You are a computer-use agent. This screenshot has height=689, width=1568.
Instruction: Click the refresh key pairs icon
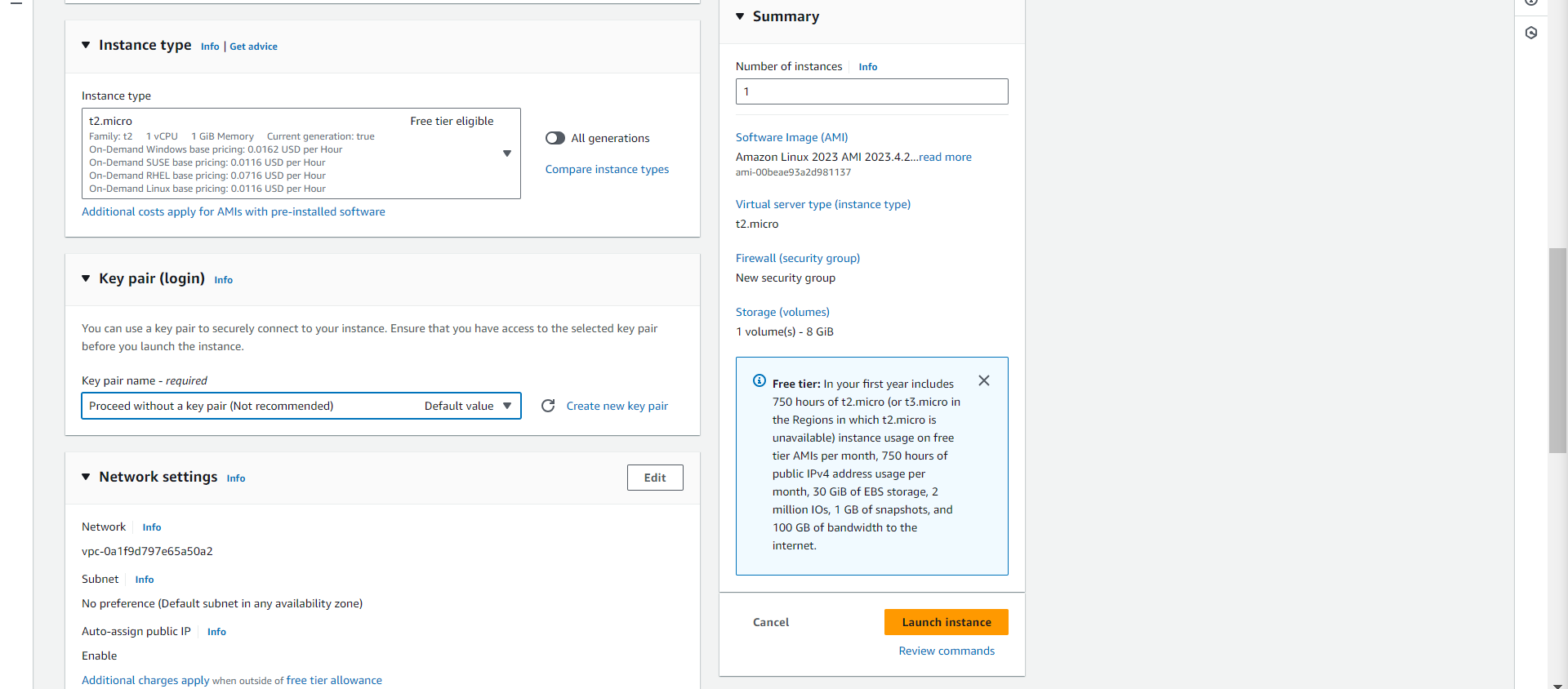tap(548, 406)
